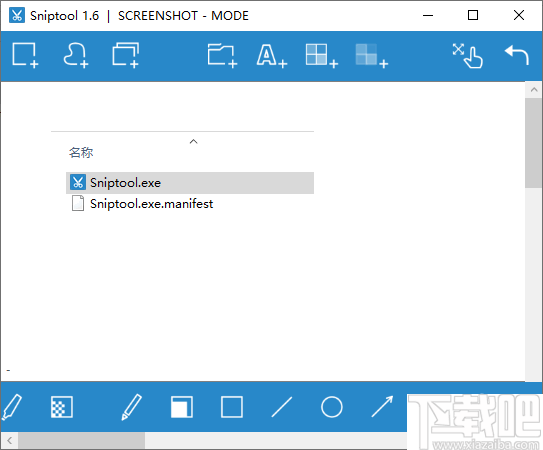Select the checkered pixelate brush tool

point(62,407)
